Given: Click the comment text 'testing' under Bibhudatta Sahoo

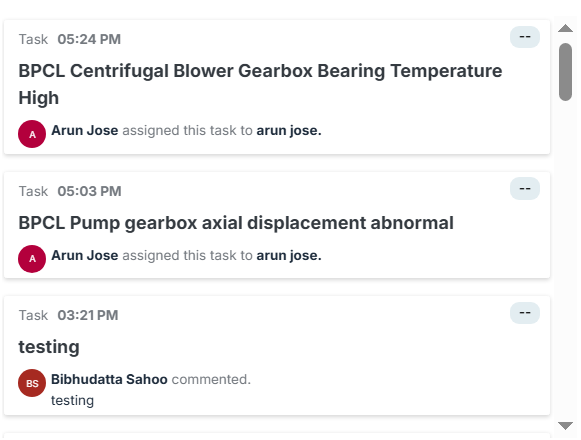Looking at the screenshot, I should pos(72,401).
